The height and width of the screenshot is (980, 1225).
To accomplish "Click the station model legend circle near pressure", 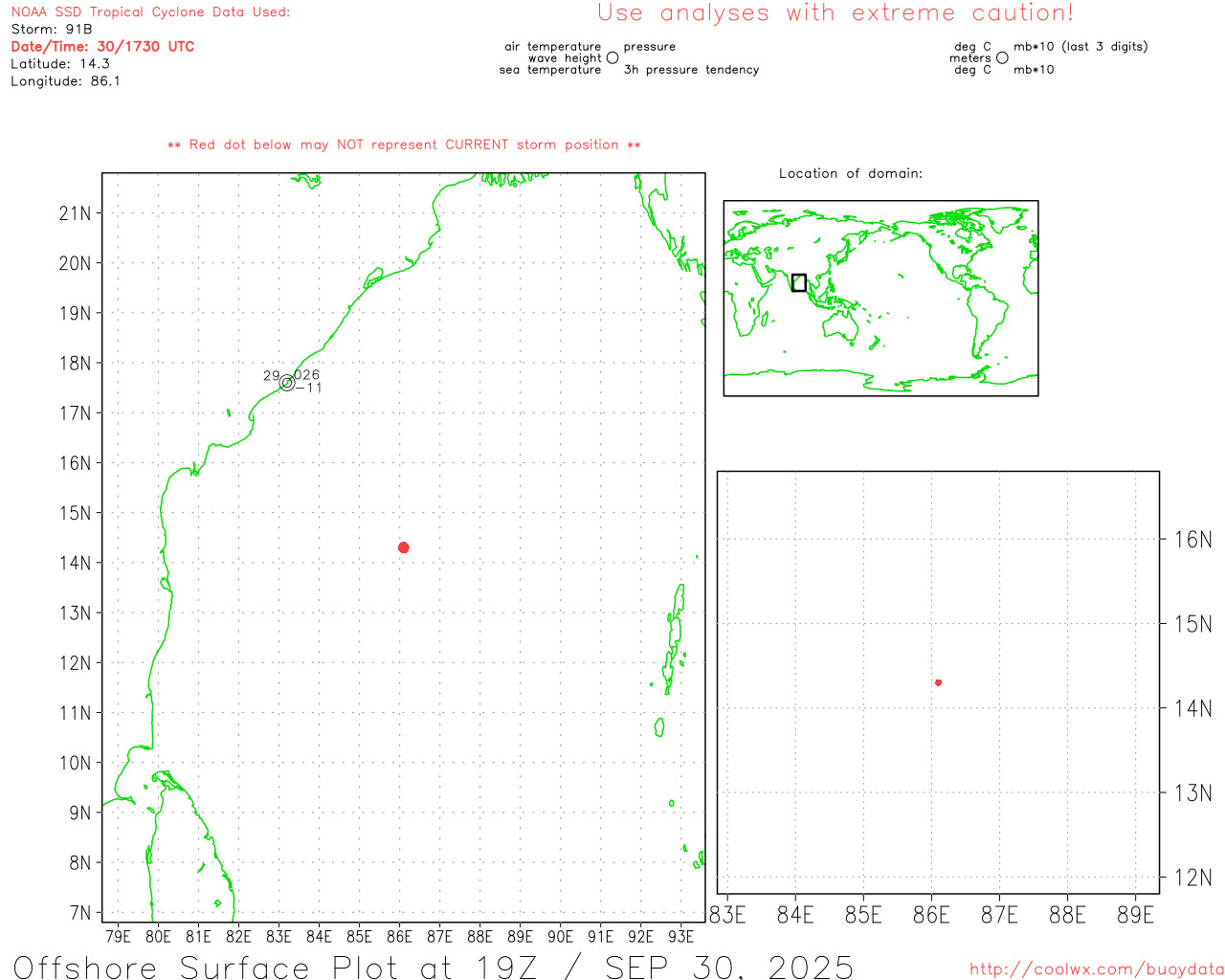I will (x=612, y=58).
